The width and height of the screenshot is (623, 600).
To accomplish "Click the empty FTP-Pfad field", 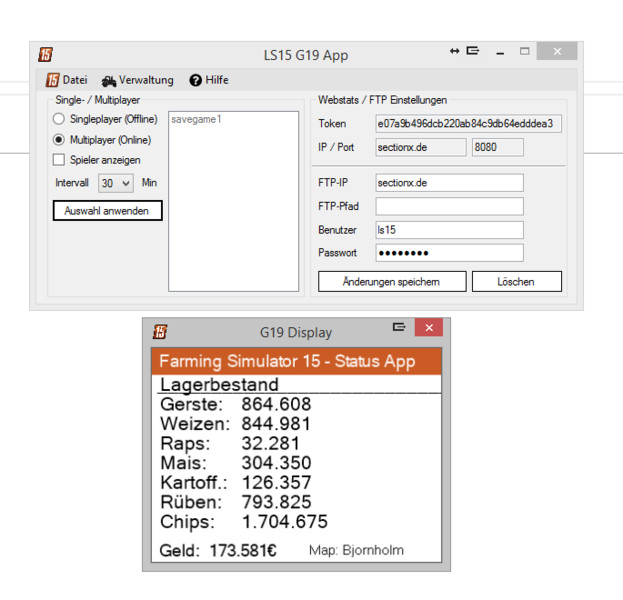I will click(x=449, y=206).
